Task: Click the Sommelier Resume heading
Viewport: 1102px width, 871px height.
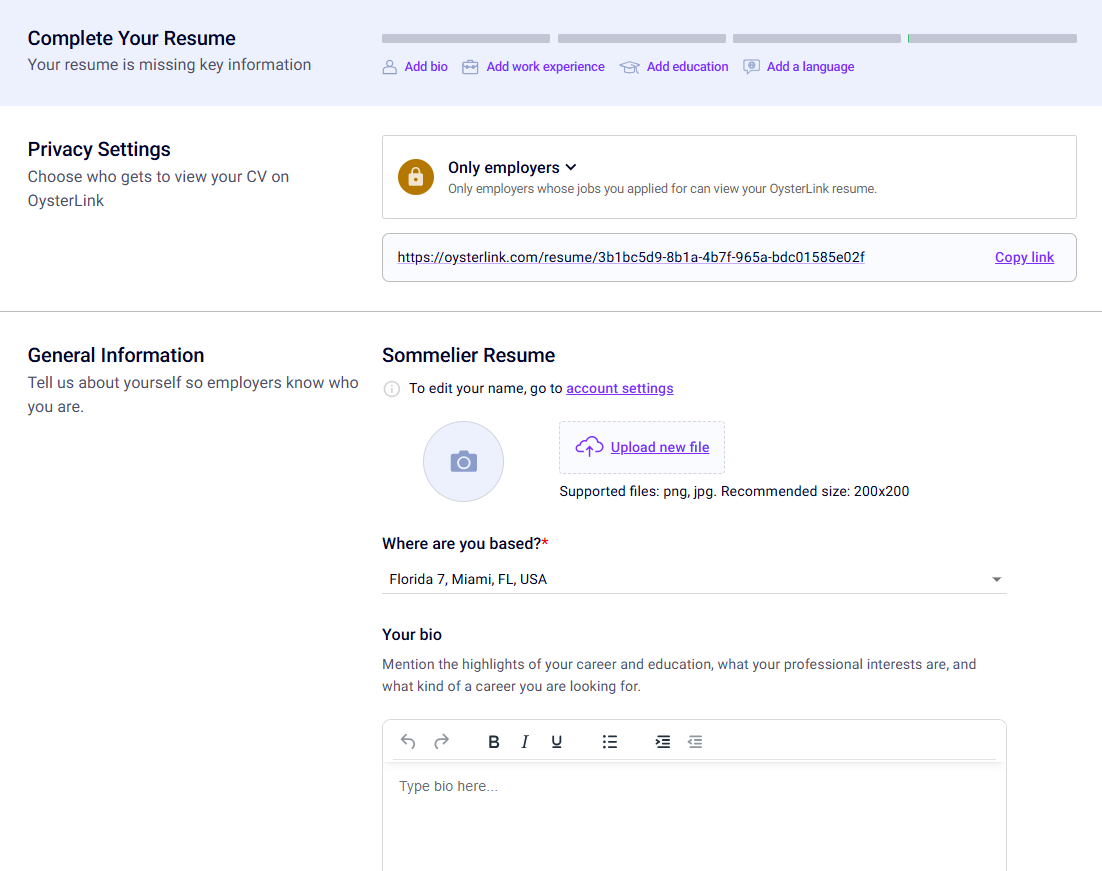Action: click(x=468, y=355)
